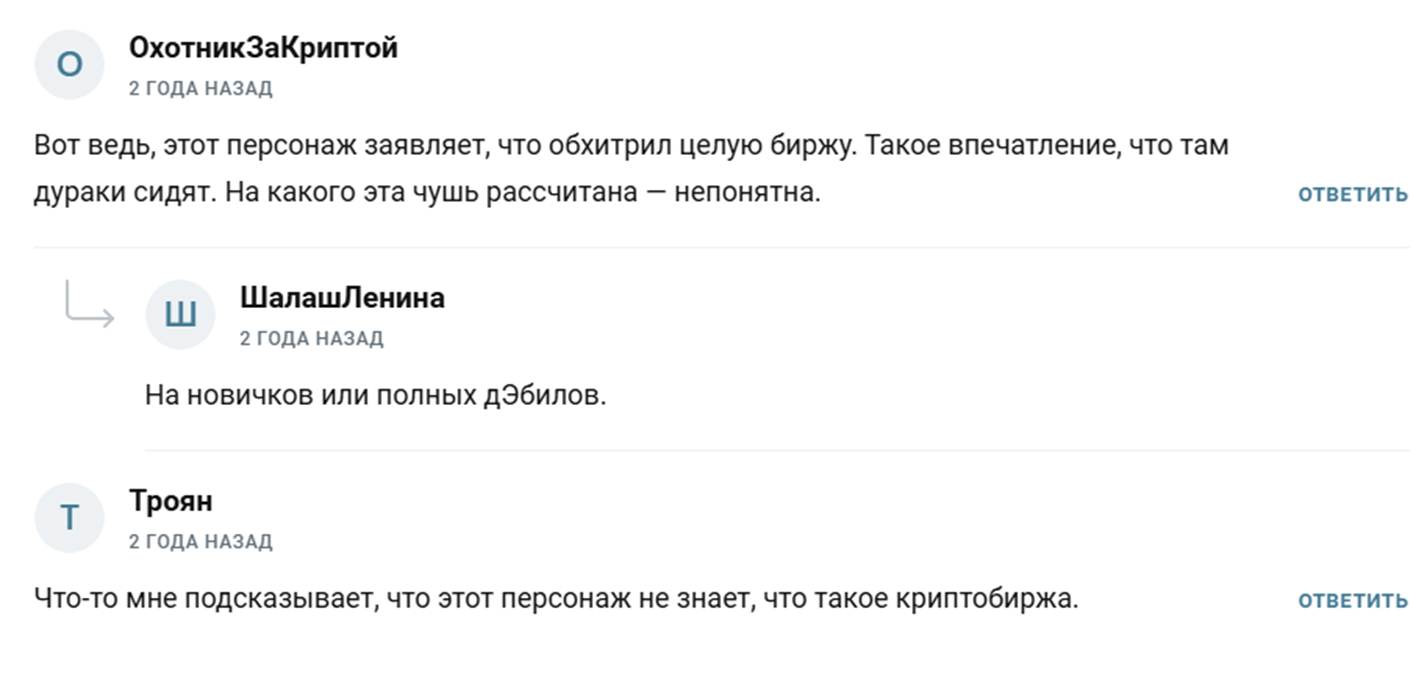Reply to ОхотникЗаКриптой via ОТВЕТИТЬ
Screen dimensions: 1414x682
point(1353,194)
